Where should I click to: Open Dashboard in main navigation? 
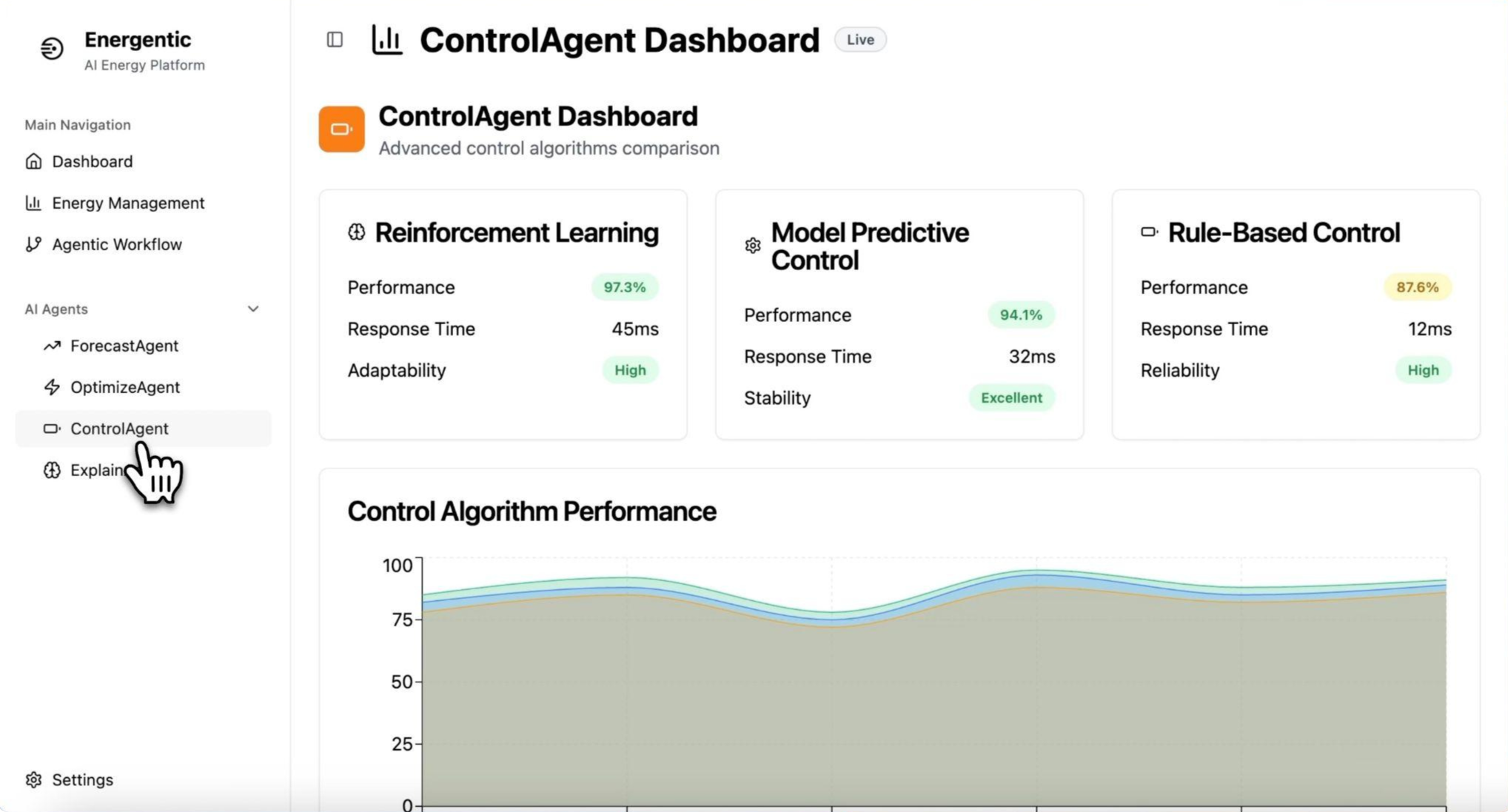(92, 161)
